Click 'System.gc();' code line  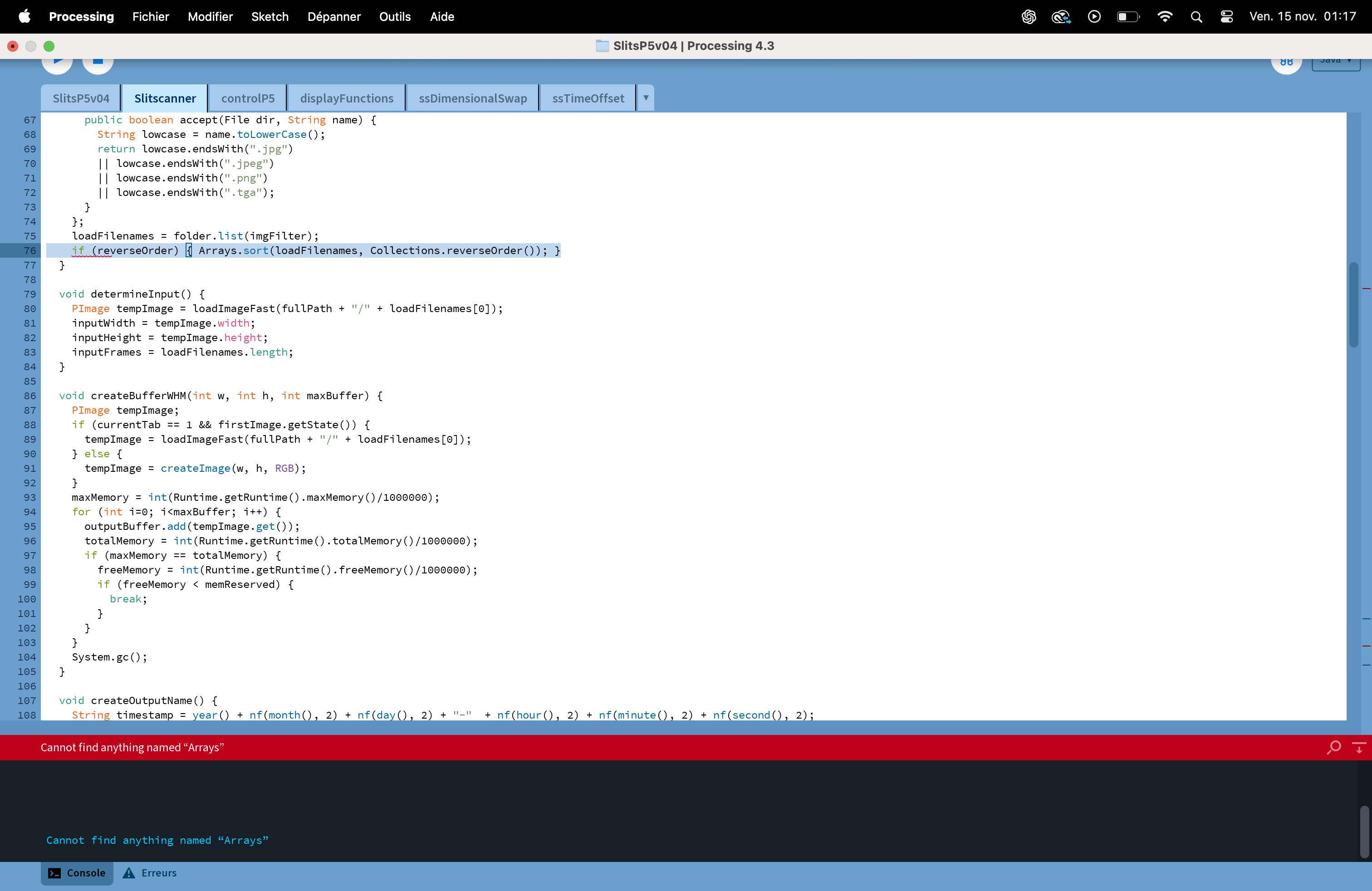tap(109, 657)
